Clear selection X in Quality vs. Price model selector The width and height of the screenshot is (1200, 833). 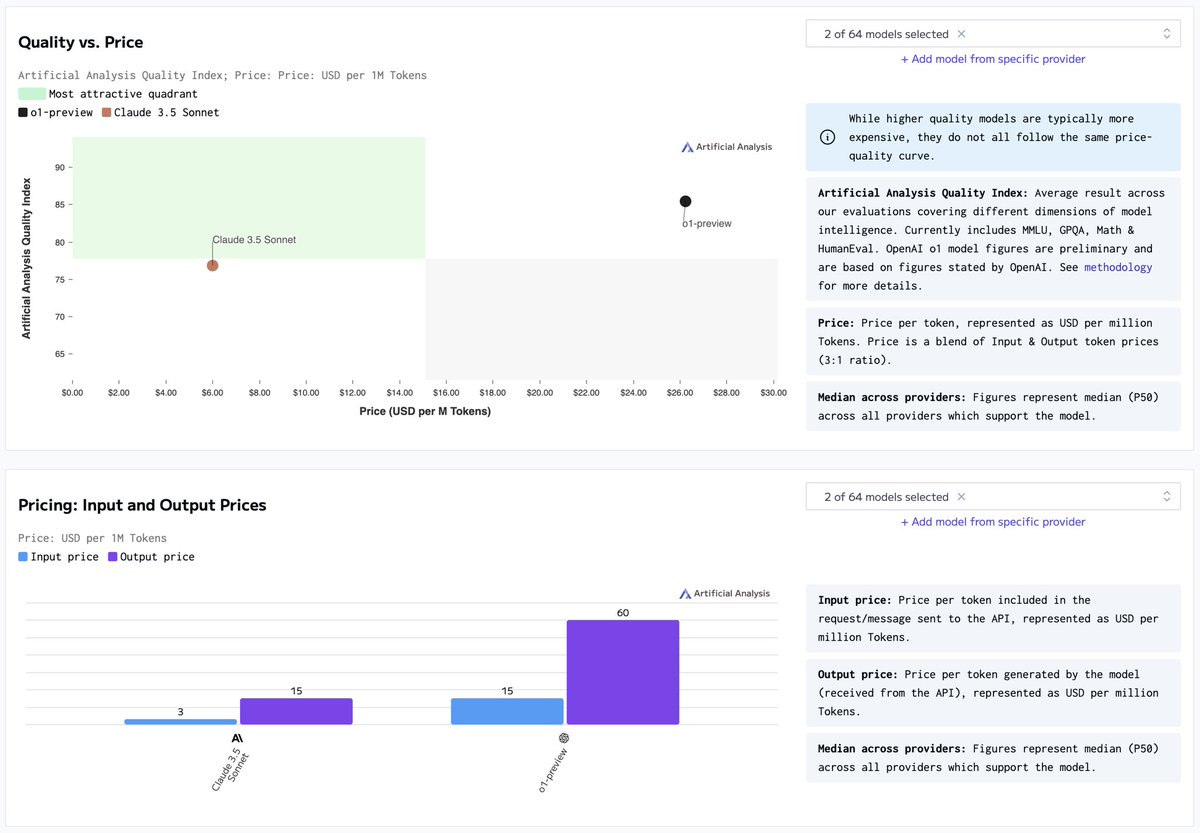(x=962, y=34)
